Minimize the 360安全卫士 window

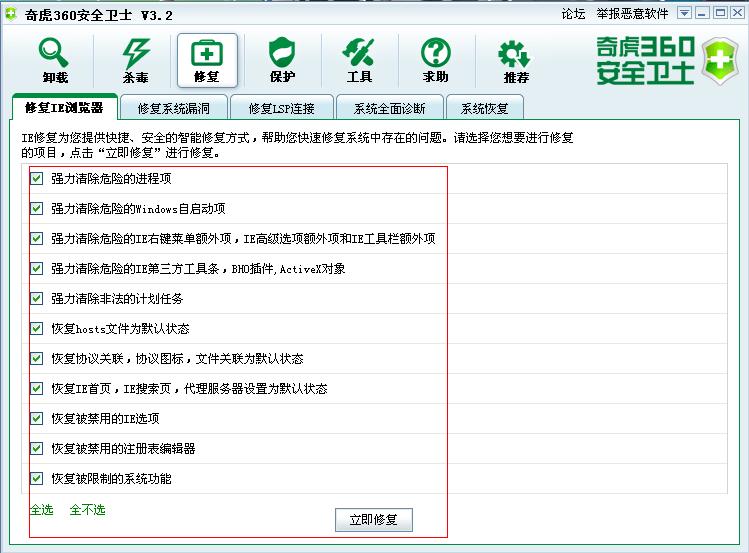click(x=702, y=13)
